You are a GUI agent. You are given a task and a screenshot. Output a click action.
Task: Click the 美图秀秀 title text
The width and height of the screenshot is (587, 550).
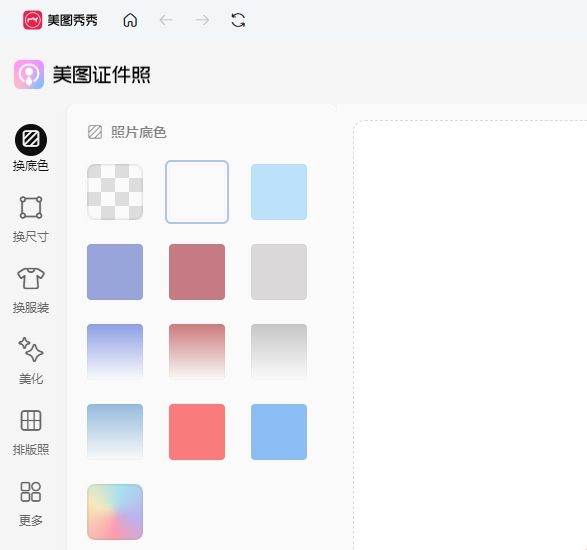[x=72, y=20]
